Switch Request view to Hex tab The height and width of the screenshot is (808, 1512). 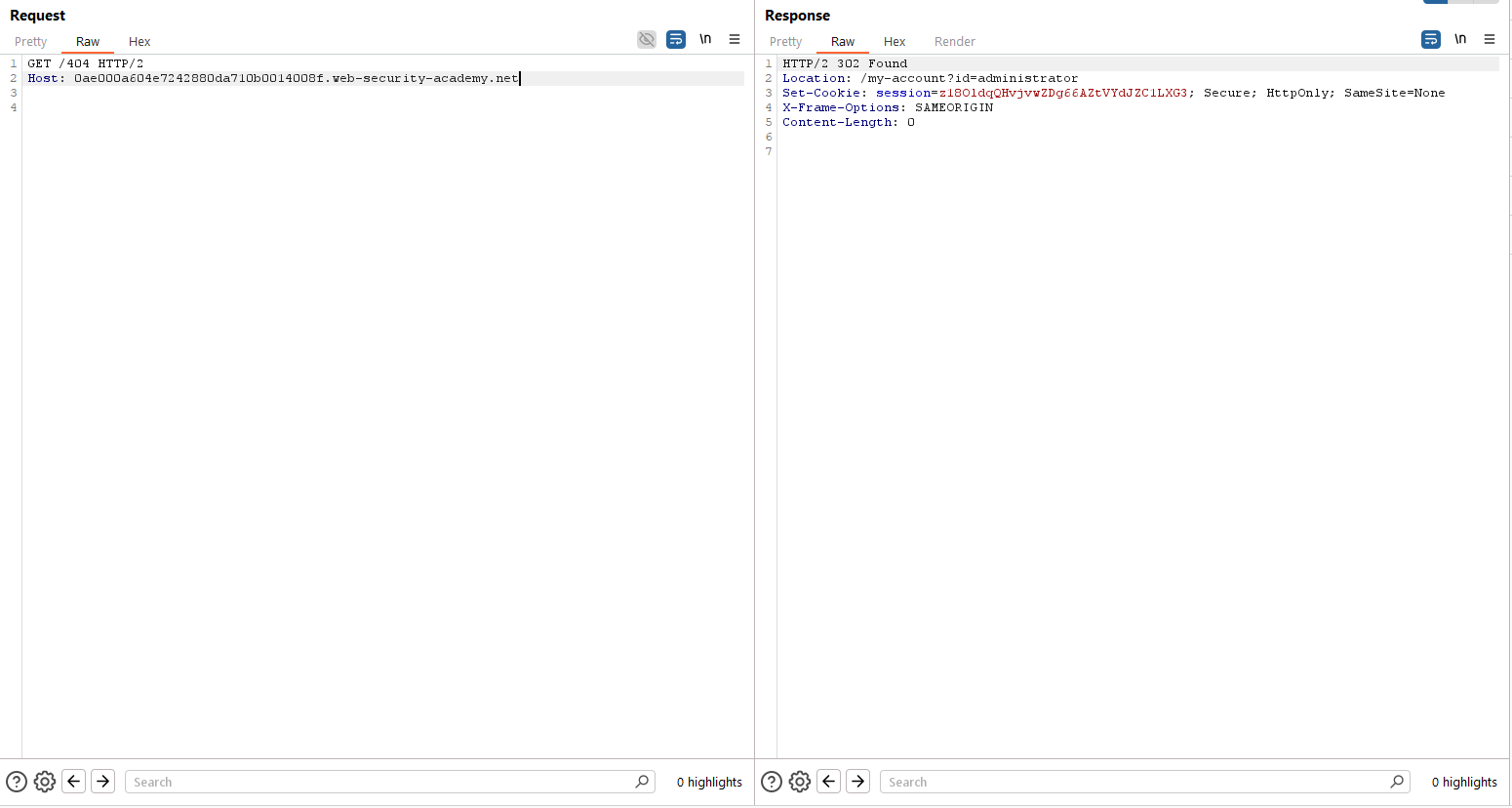pos(139,42)
